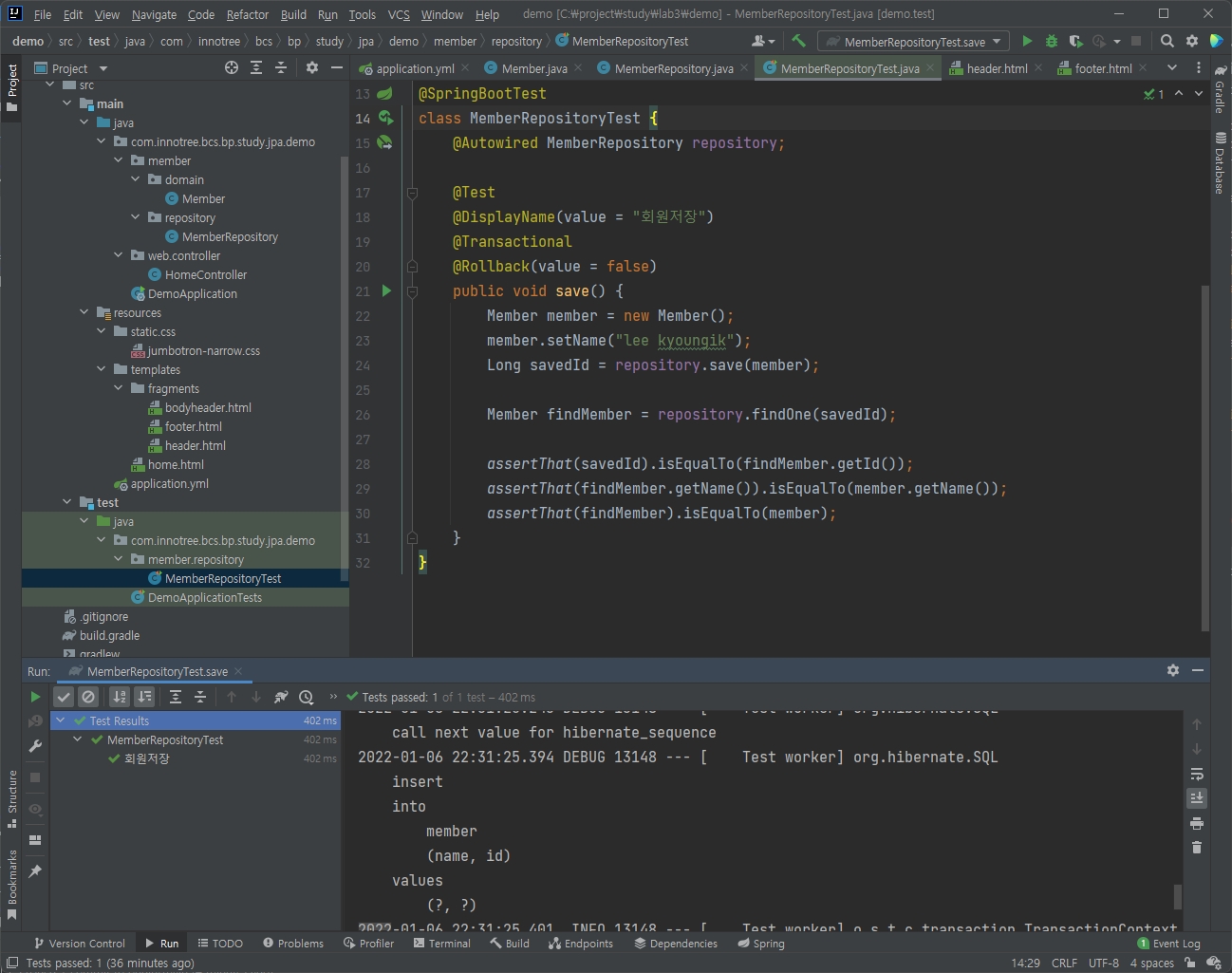Select opened file in Project tree
The width and height of the screenshot is (1232, 973).
[x=232, y=67]
